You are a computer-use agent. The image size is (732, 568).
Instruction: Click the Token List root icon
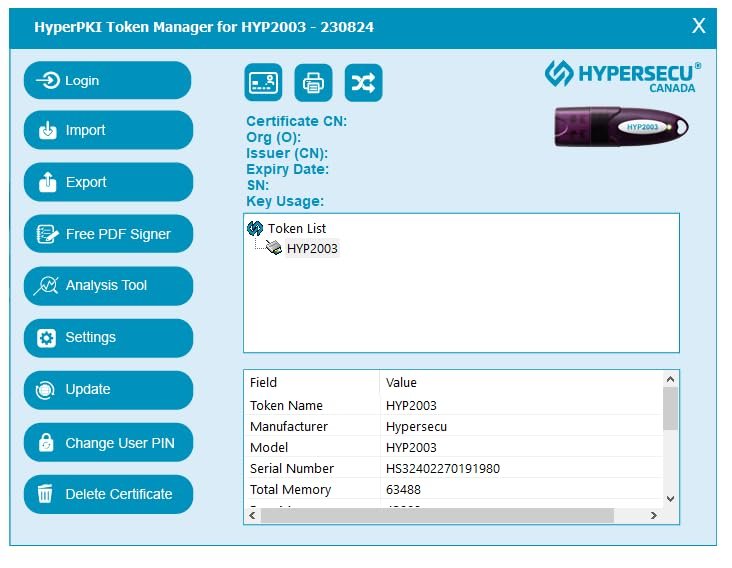(255, 229)
